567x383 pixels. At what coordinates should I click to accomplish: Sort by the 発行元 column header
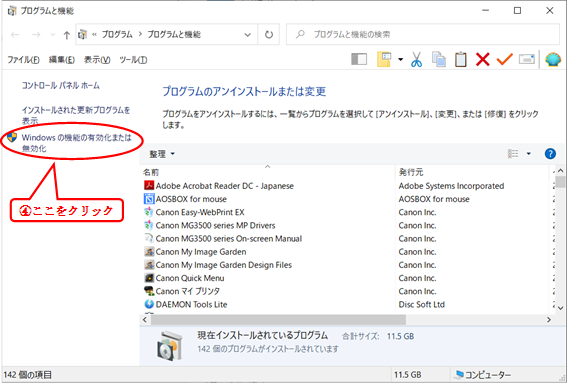coord(411,172)
